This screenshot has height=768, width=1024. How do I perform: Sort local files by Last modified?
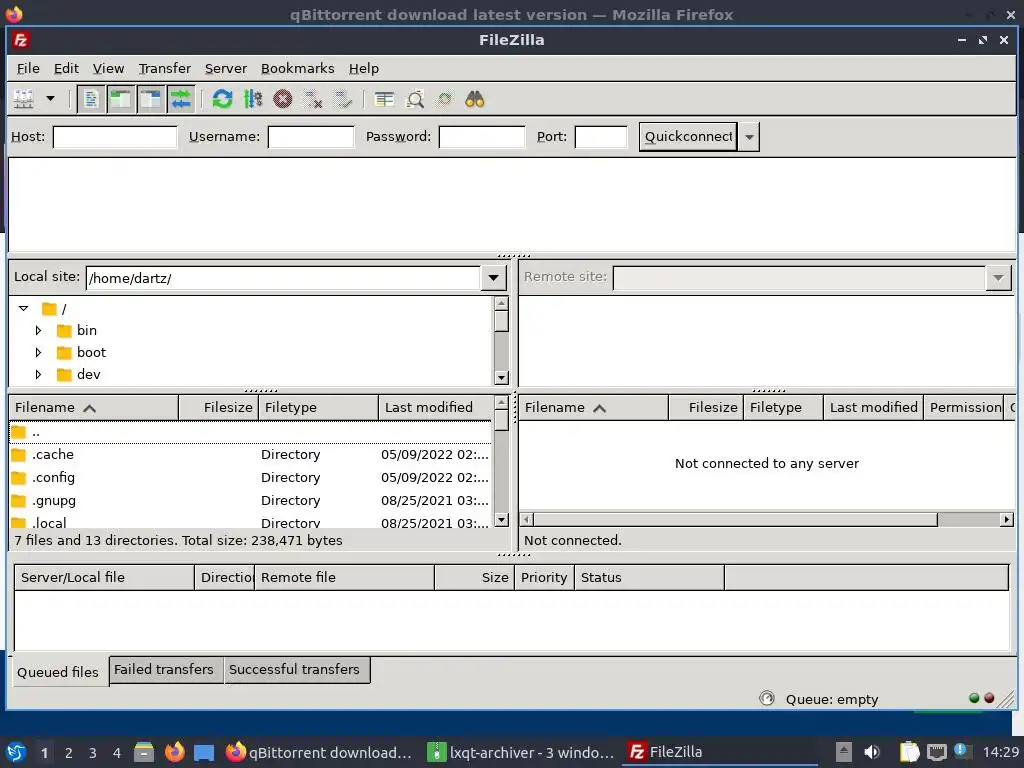[x=436, y=408]
